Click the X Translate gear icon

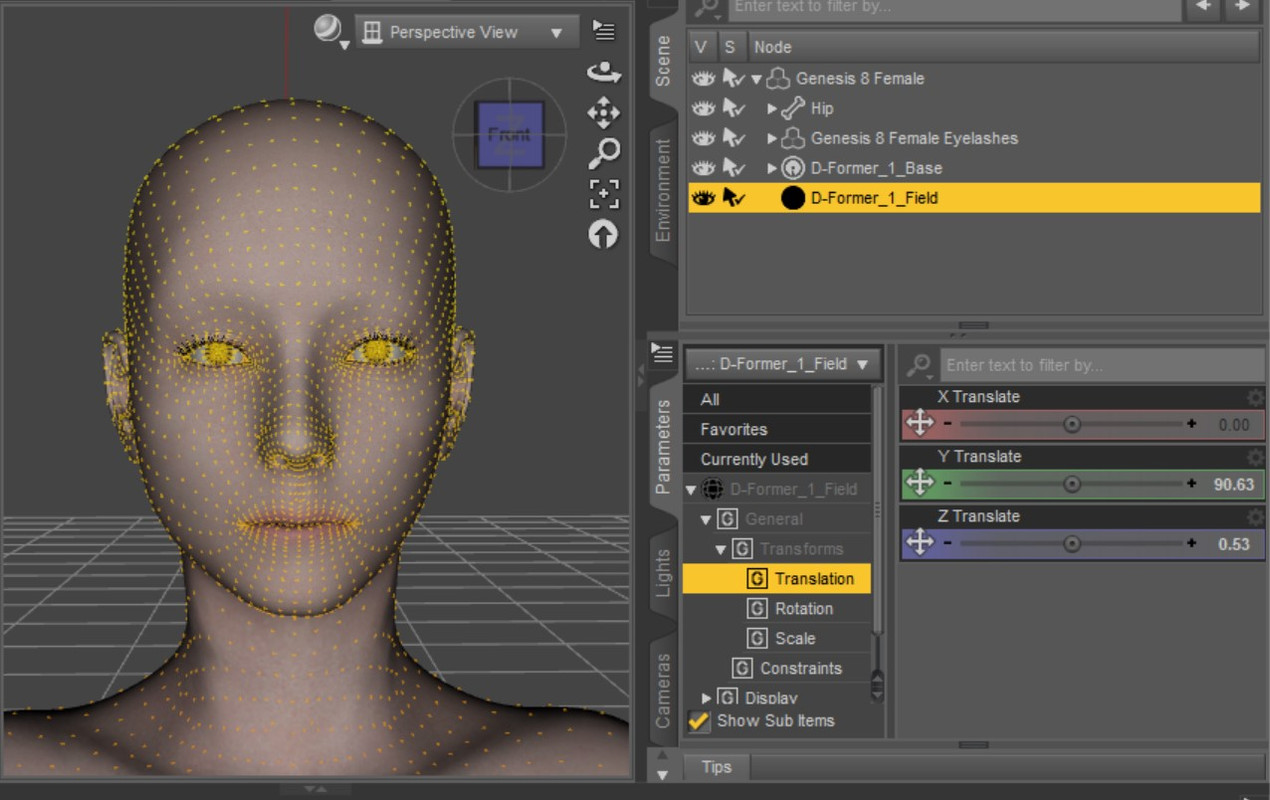(x=1255, y=397)
